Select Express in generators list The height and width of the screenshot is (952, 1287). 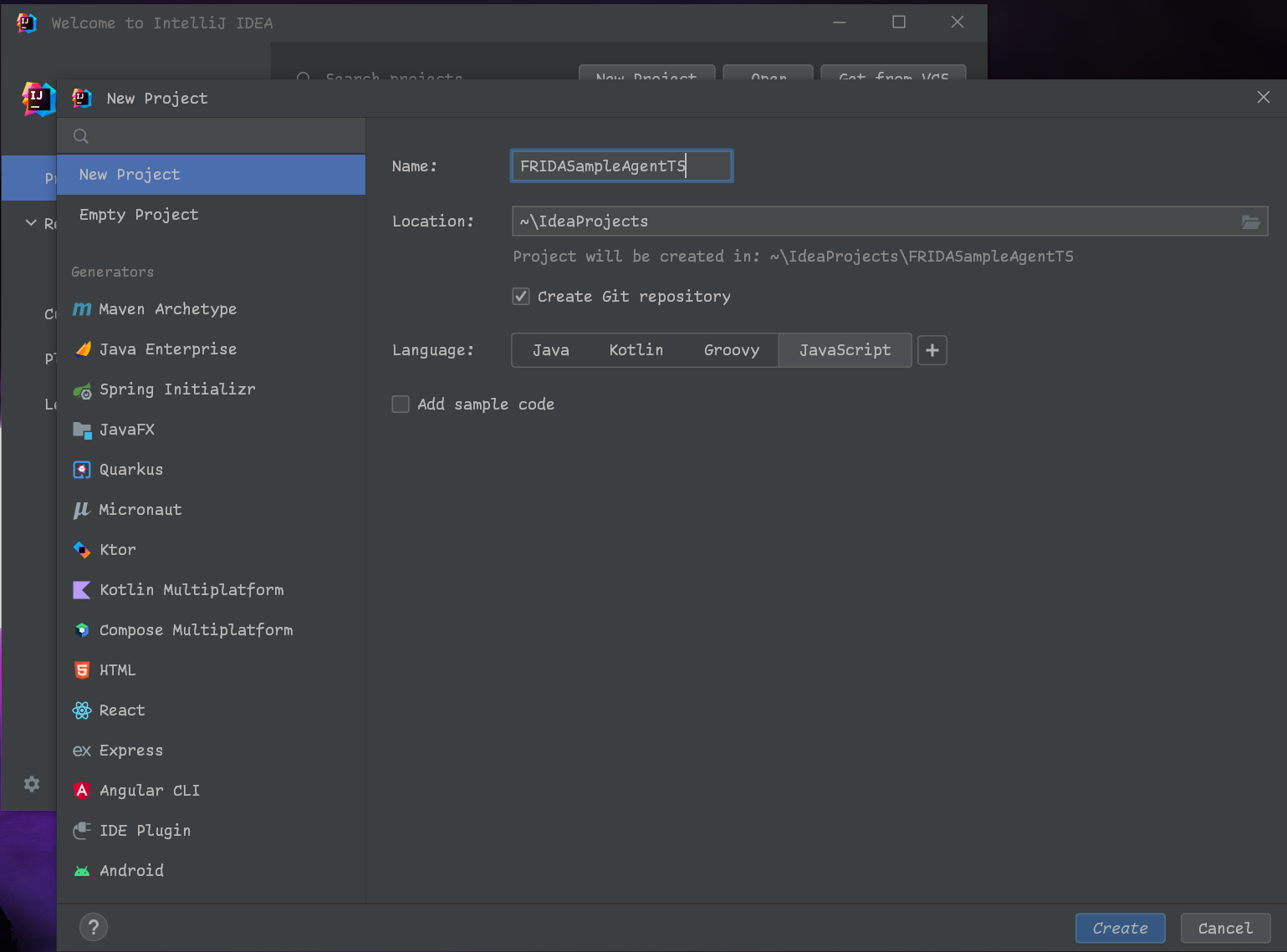(x=211, y=751)
